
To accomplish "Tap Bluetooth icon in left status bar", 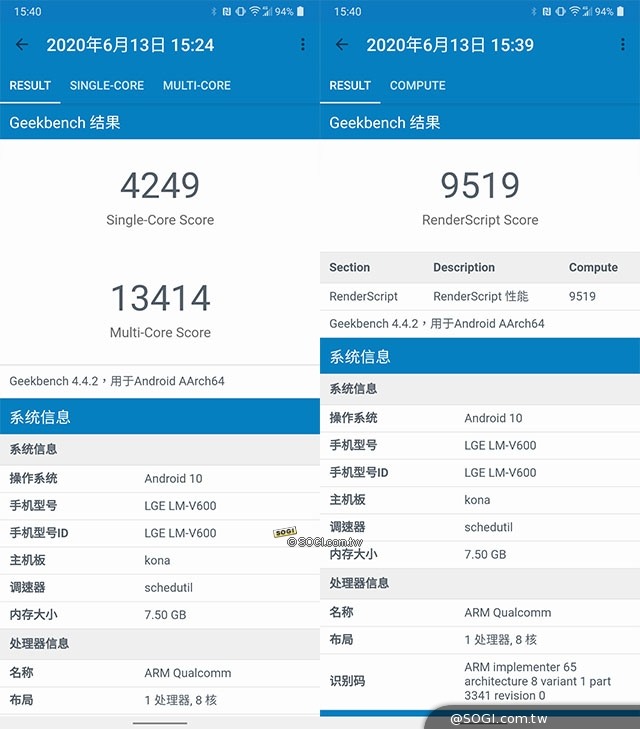I will click(214, 11).
